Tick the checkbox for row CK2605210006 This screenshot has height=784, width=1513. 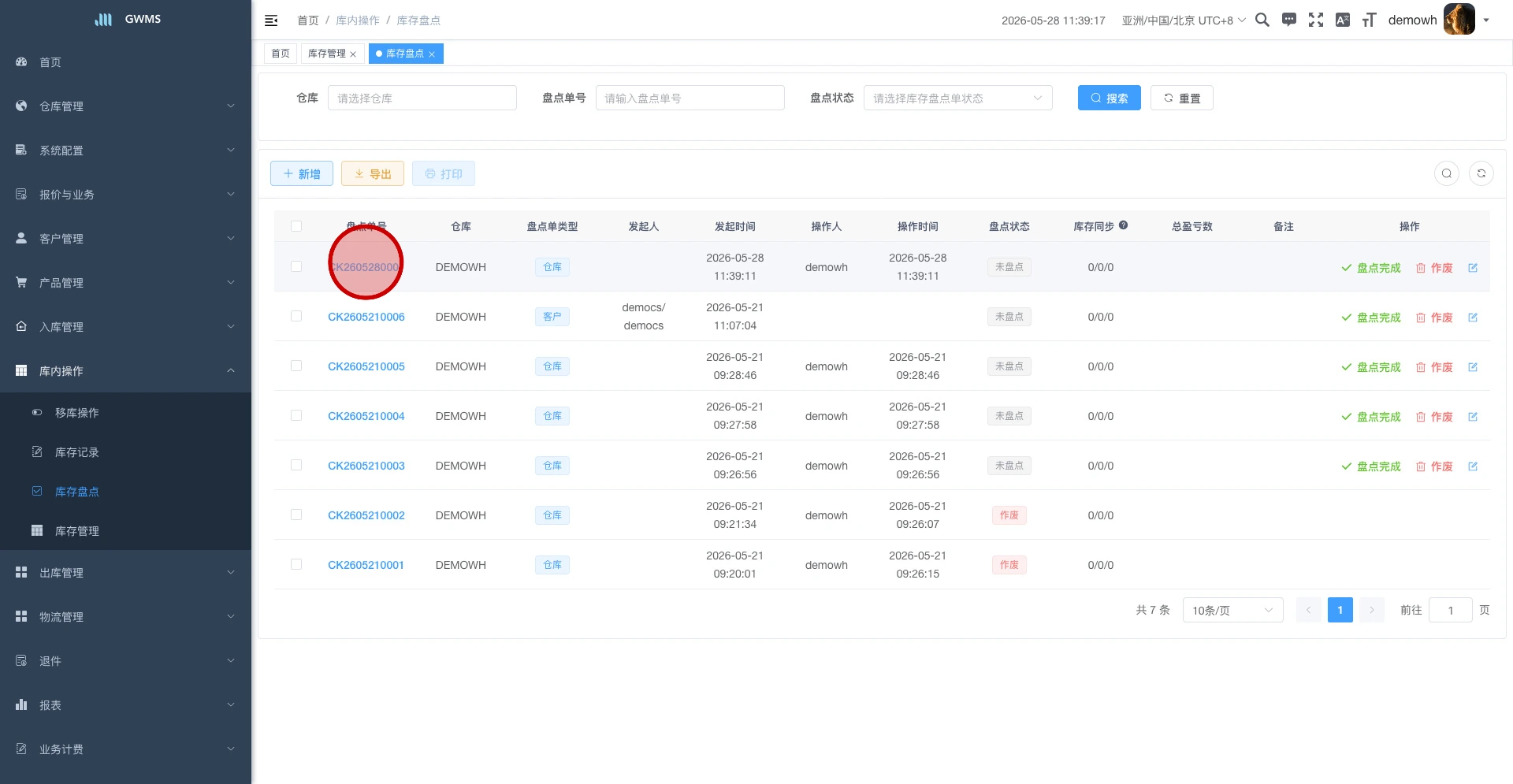pos(296,316)
